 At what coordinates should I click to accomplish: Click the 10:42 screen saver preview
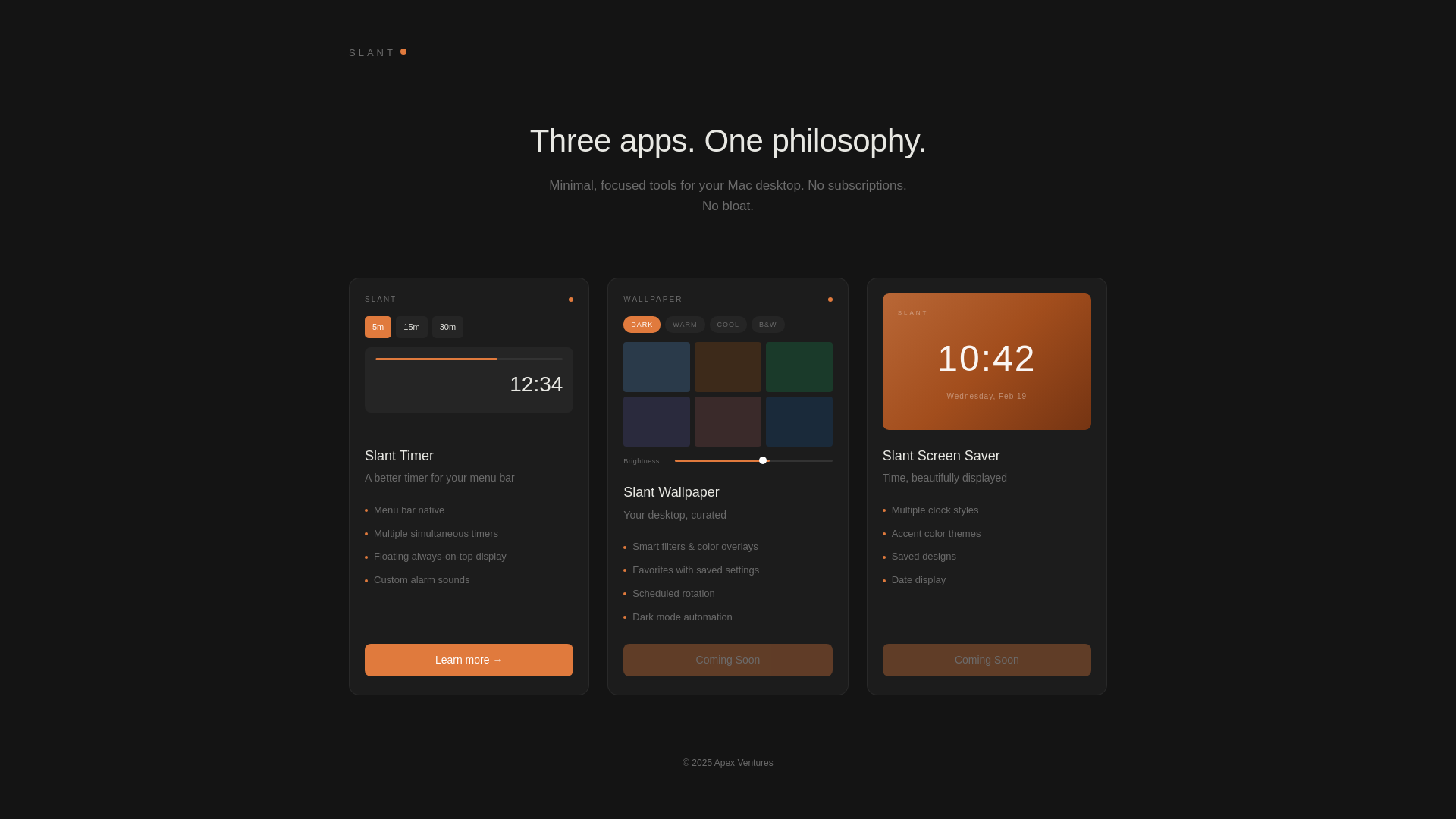[x=987, y=359]
